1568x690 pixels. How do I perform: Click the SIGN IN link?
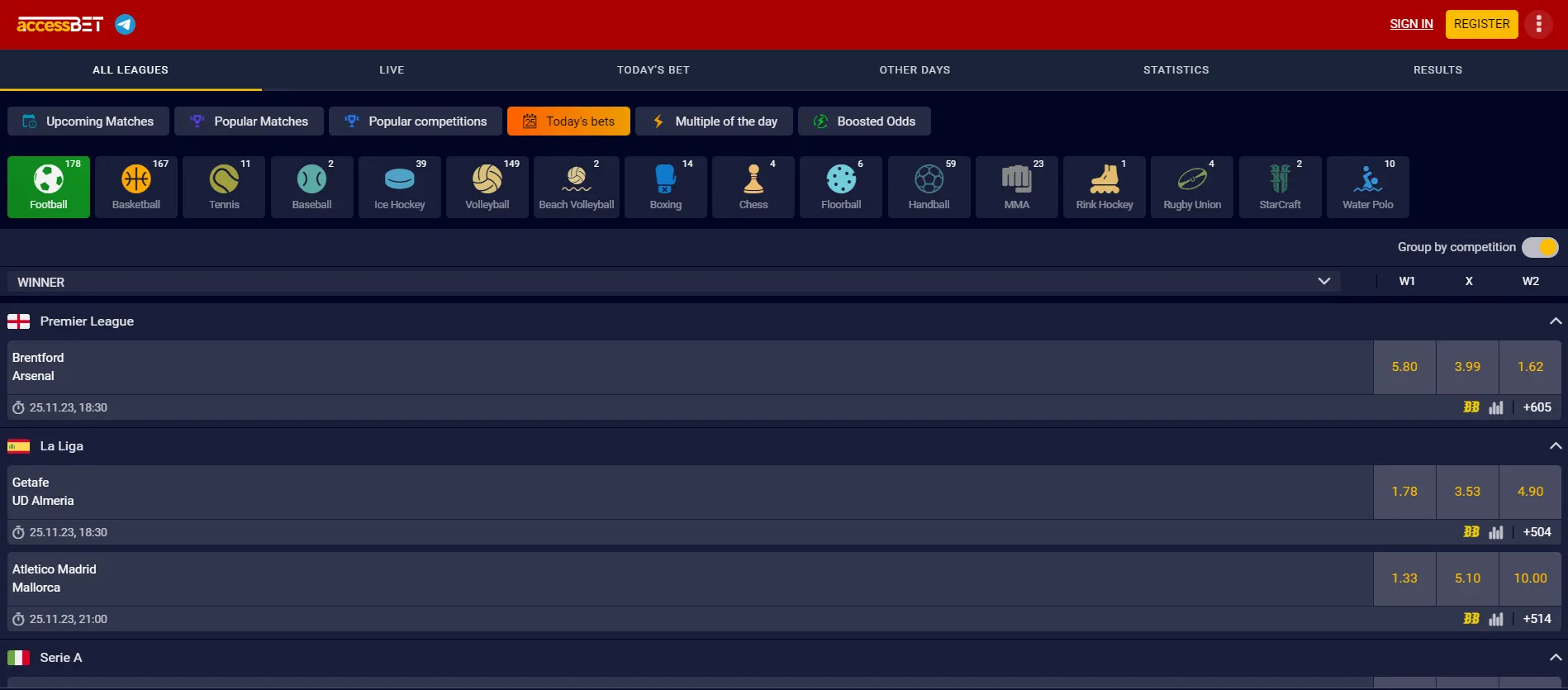point(1411,24)
